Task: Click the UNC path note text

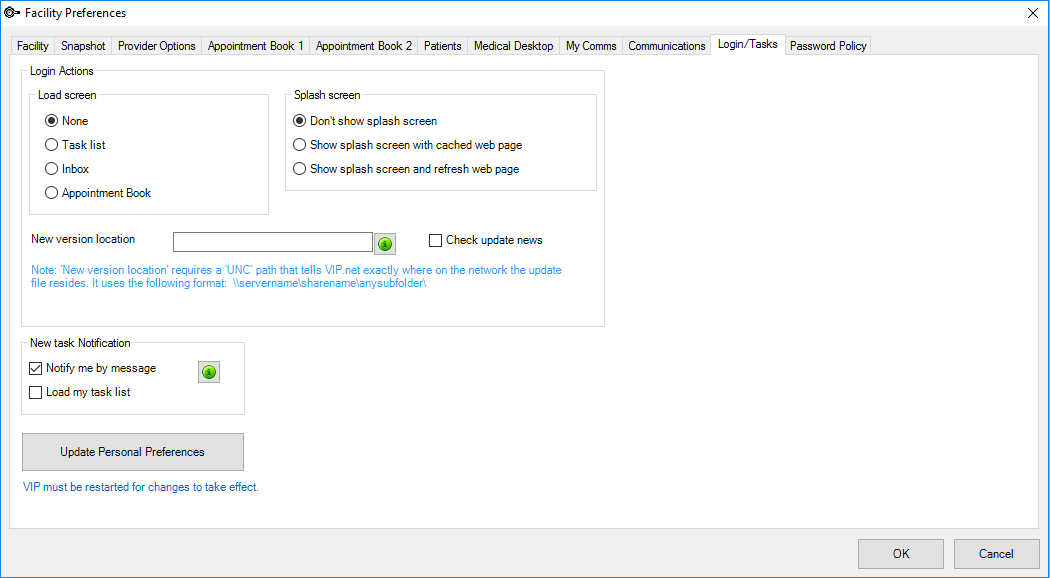Action: (296, 277)
